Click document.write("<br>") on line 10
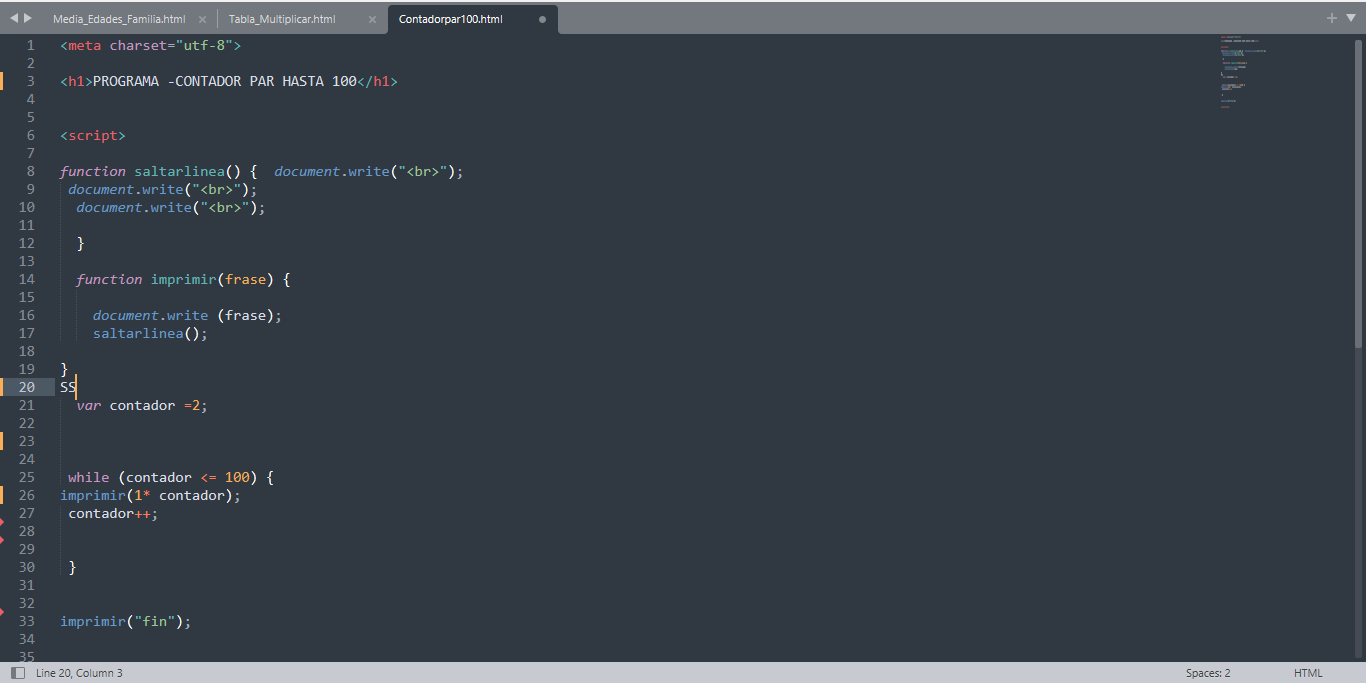The height and width of the screenshot is (683, 1366). tap(171, 207)
